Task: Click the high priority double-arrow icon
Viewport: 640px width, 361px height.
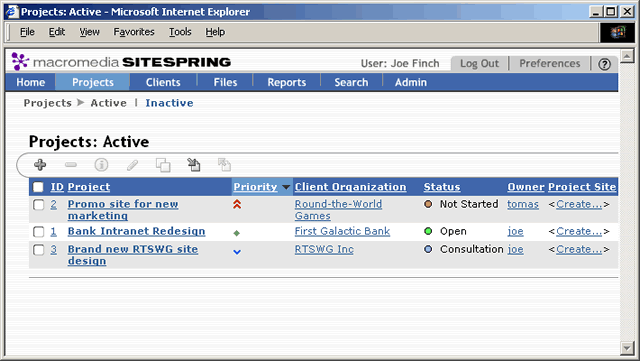Action: click(237, 205)
